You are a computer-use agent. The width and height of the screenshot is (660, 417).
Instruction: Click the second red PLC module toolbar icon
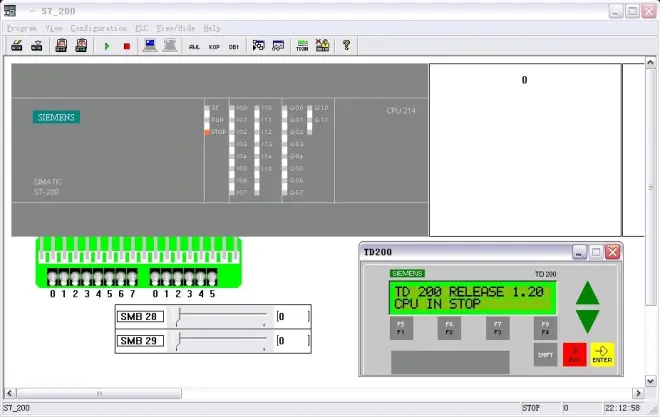(x=81, y=45)
